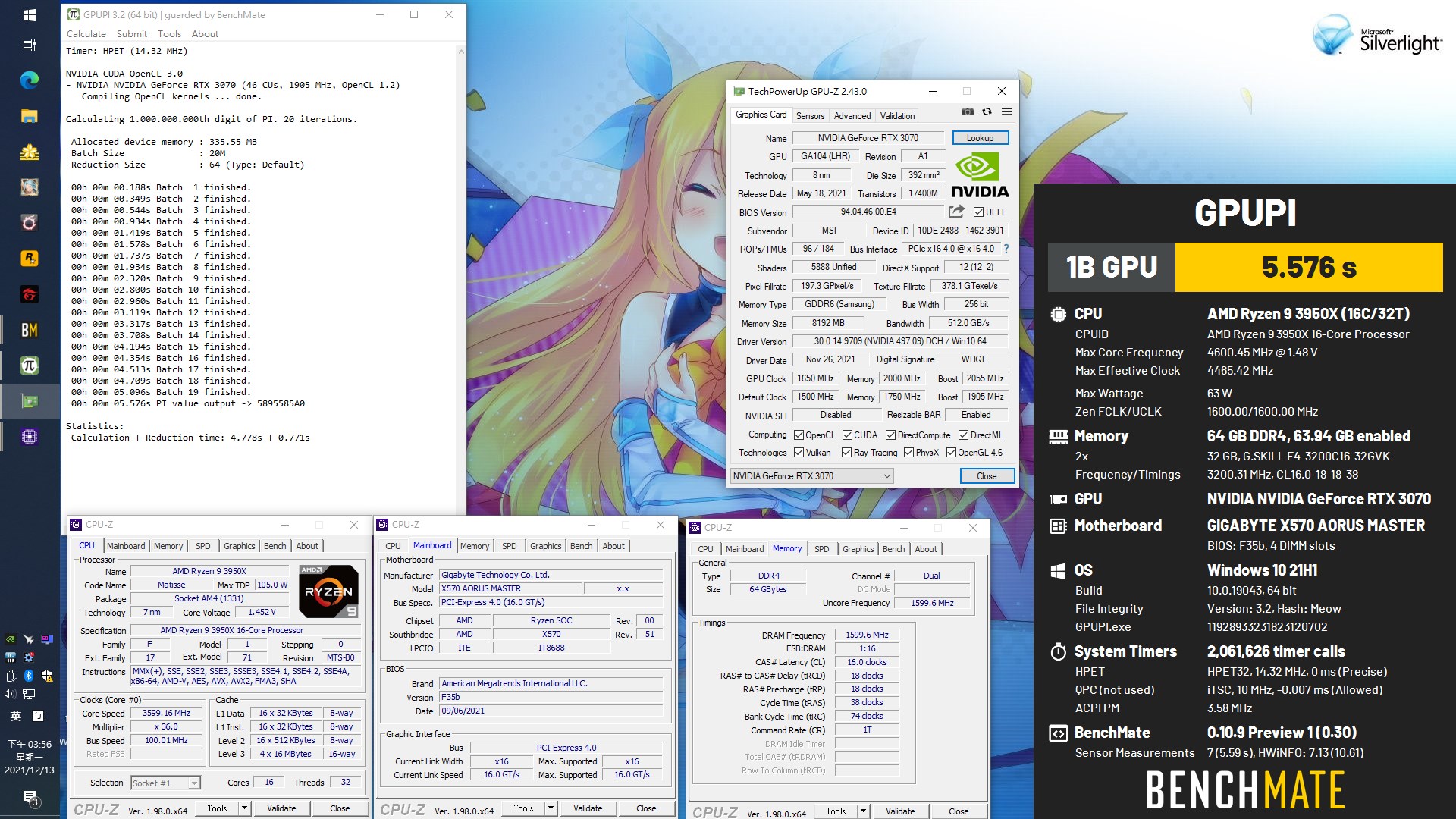1456x819 pixels.
Task: Click the Close button in GPU-Z
Action: (x=987, y=476)
